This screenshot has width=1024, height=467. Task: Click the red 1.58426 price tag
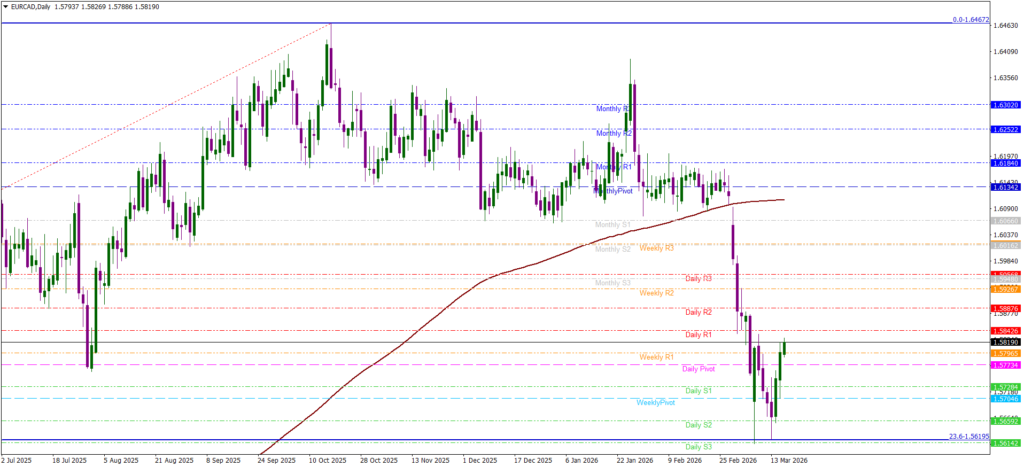[1005, 331]
